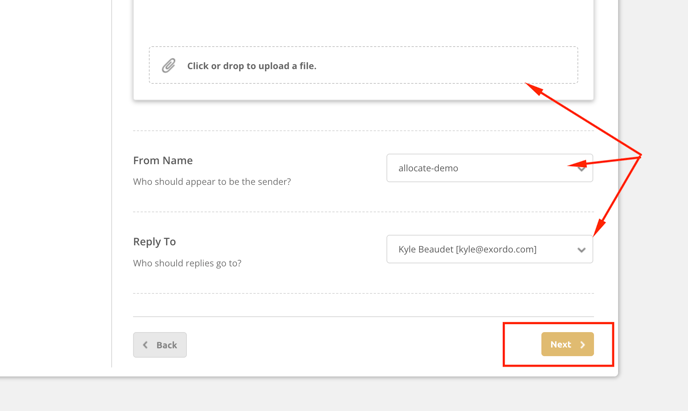Screen dimensions: 688x411
Task: Open the From Name dropdown
Action: click(x=489, y=168)
